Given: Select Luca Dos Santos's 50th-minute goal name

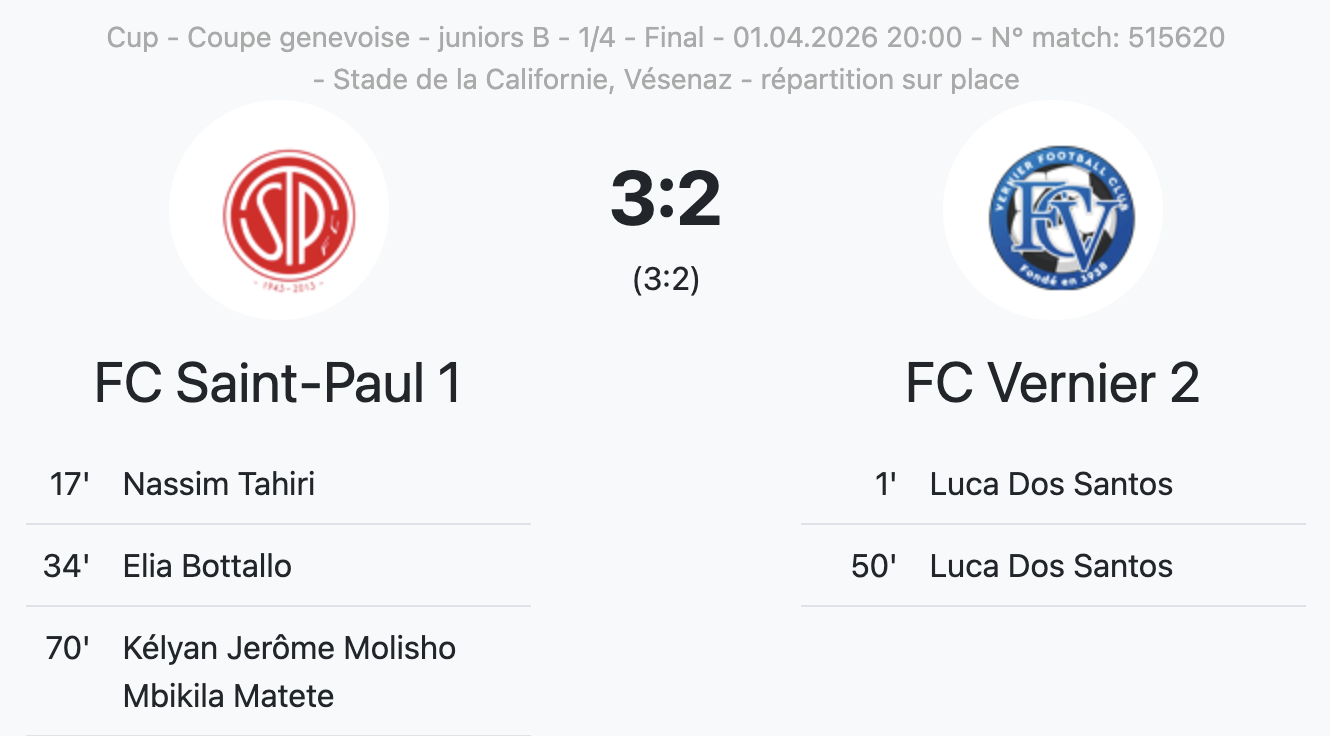Looking at the screenshot, I should 1051,566.
